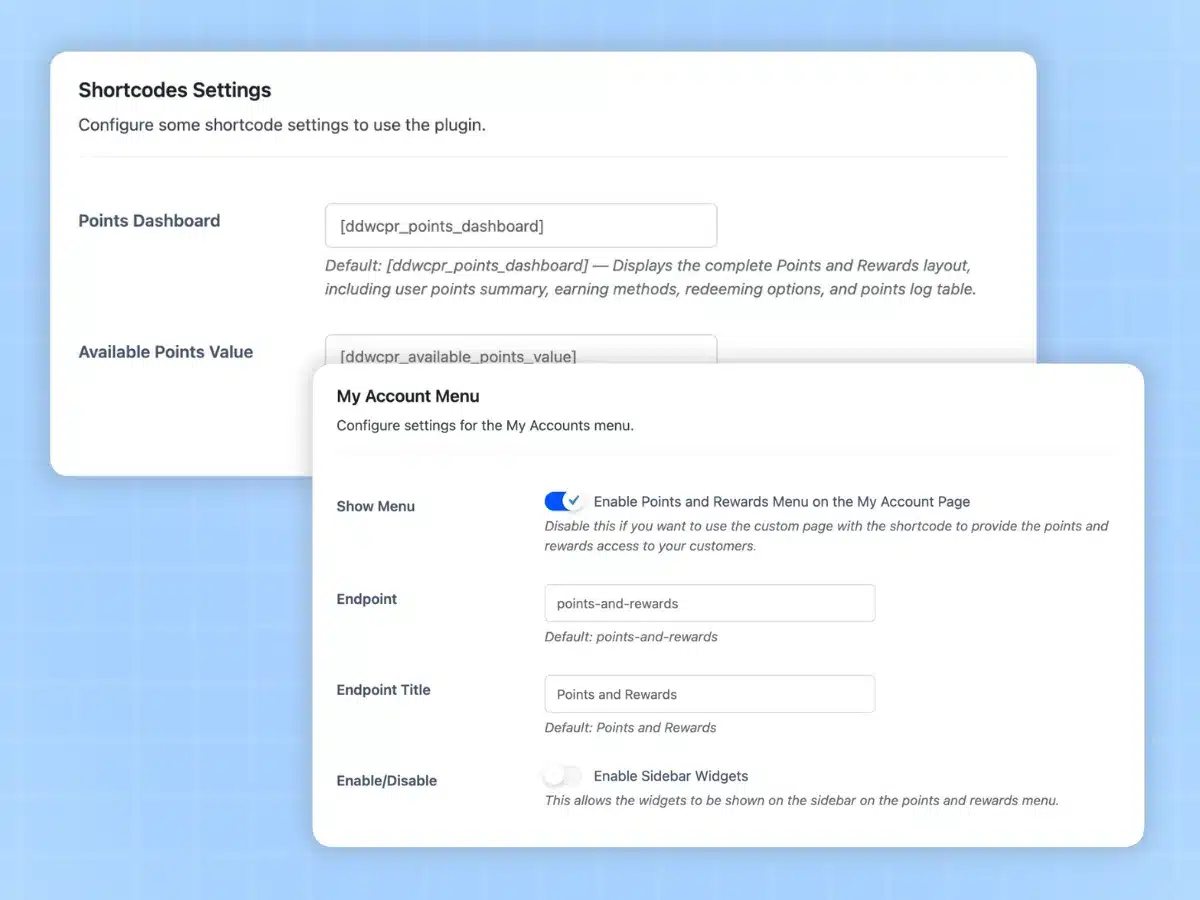Screen dimensions: 1200x900
Task: Click the Shortcodes Settings heading
Action: click(x=175, y=90)
